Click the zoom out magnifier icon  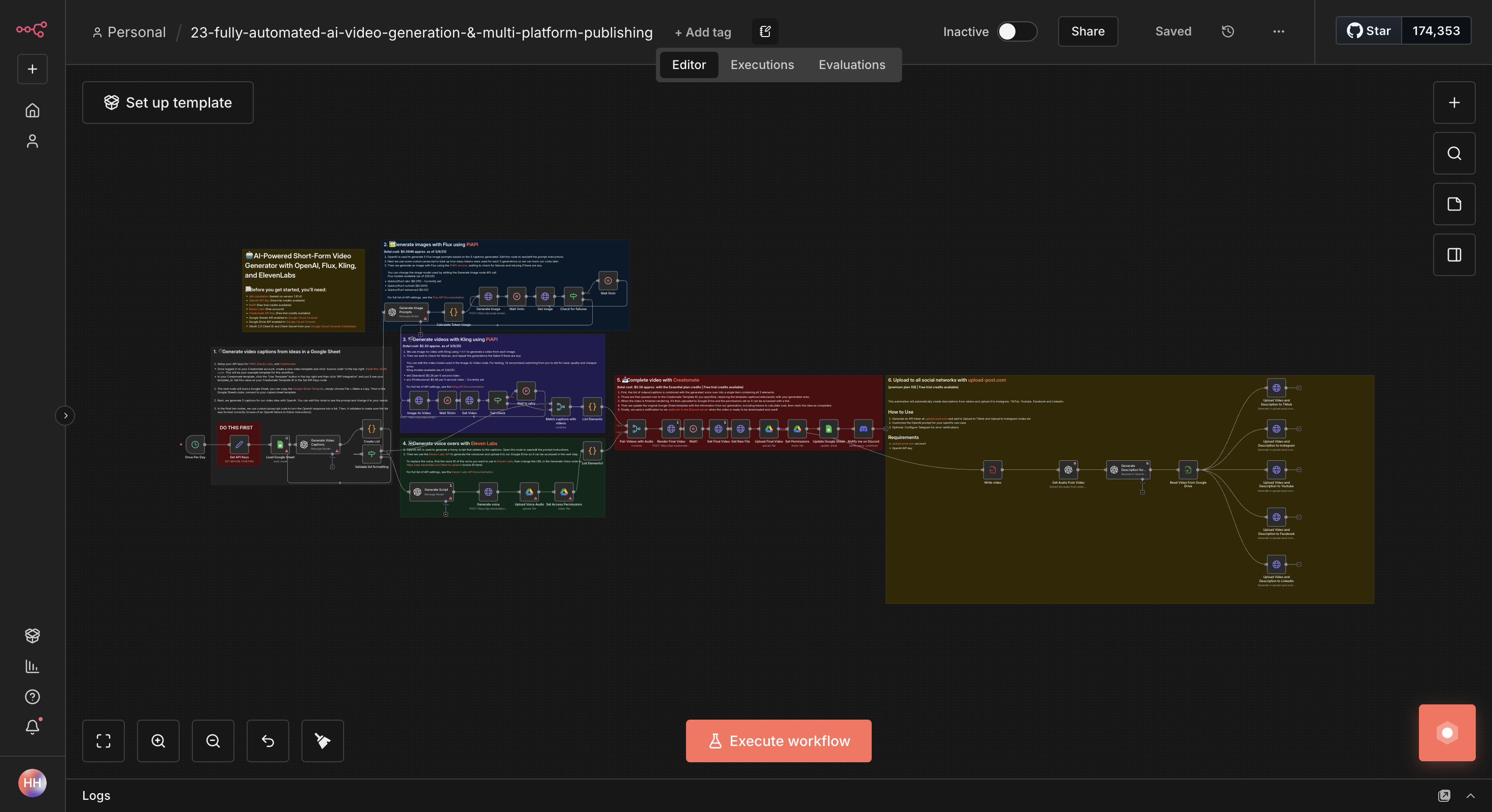tap(213, 741)
